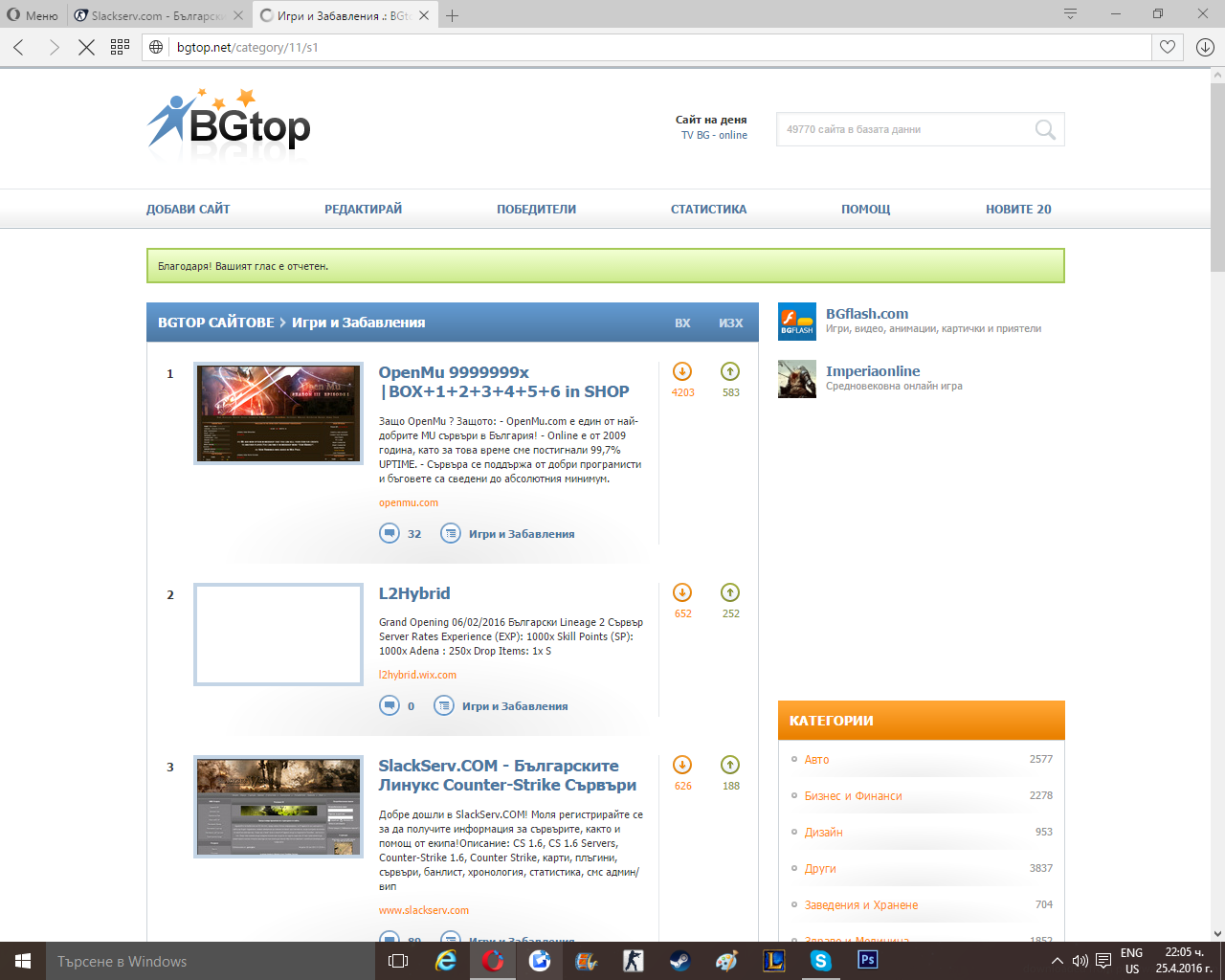
Task: Open the ПОМОЩ page
Action: [866, 209]
